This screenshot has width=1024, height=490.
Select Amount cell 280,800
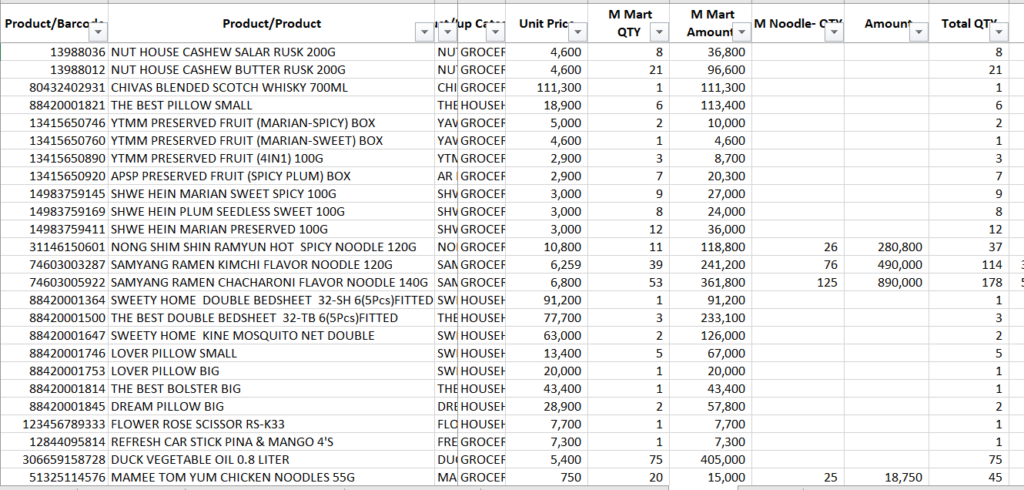click(x=886, y=247)
